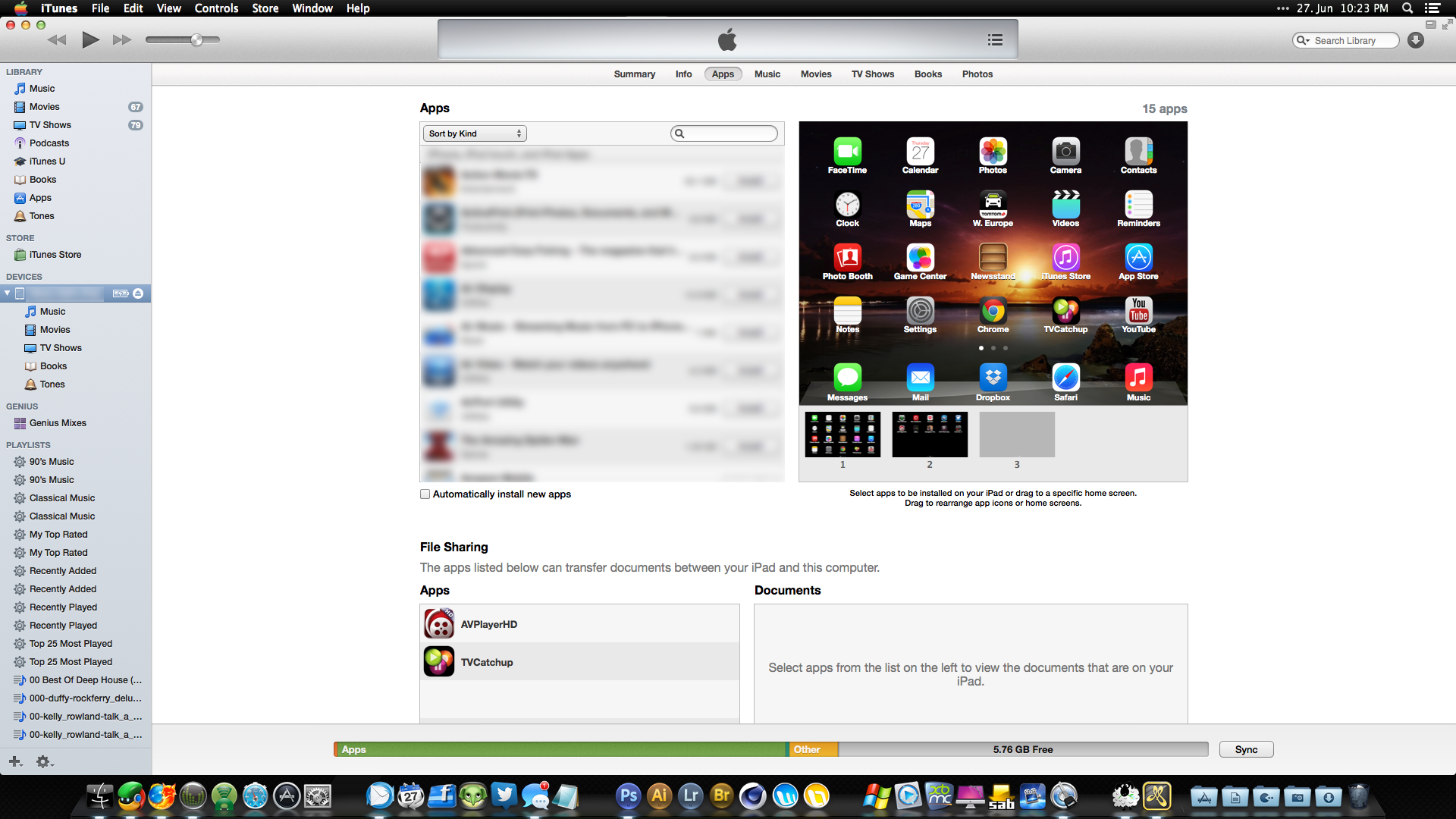Viewport: 1456px width, 819px height.
Task: Open Photoshop from the Dock
Action: click(628, 795)
